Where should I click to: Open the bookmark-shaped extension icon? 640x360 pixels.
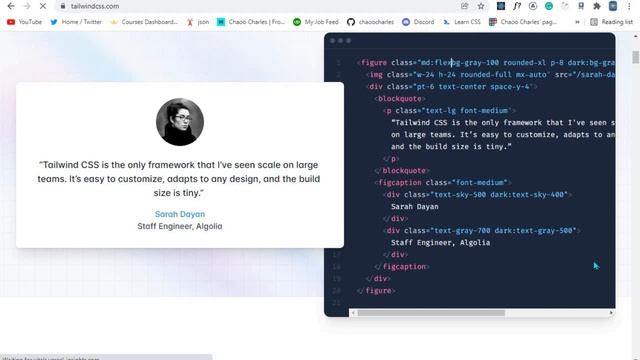(x=581, y=6)
